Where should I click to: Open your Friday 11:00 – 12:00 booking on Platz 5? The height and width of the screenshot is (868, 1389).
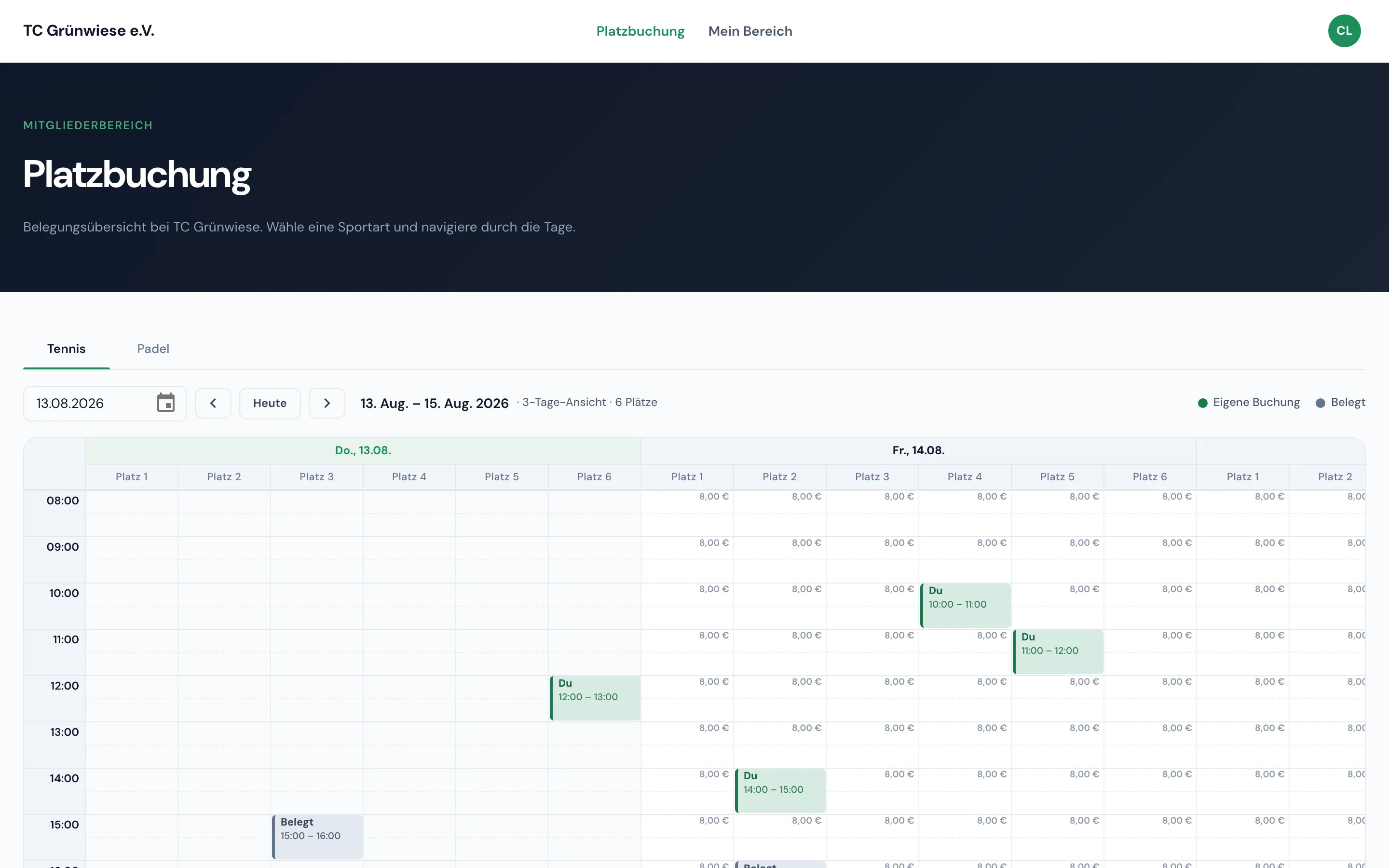click(x=1058, y=651)
